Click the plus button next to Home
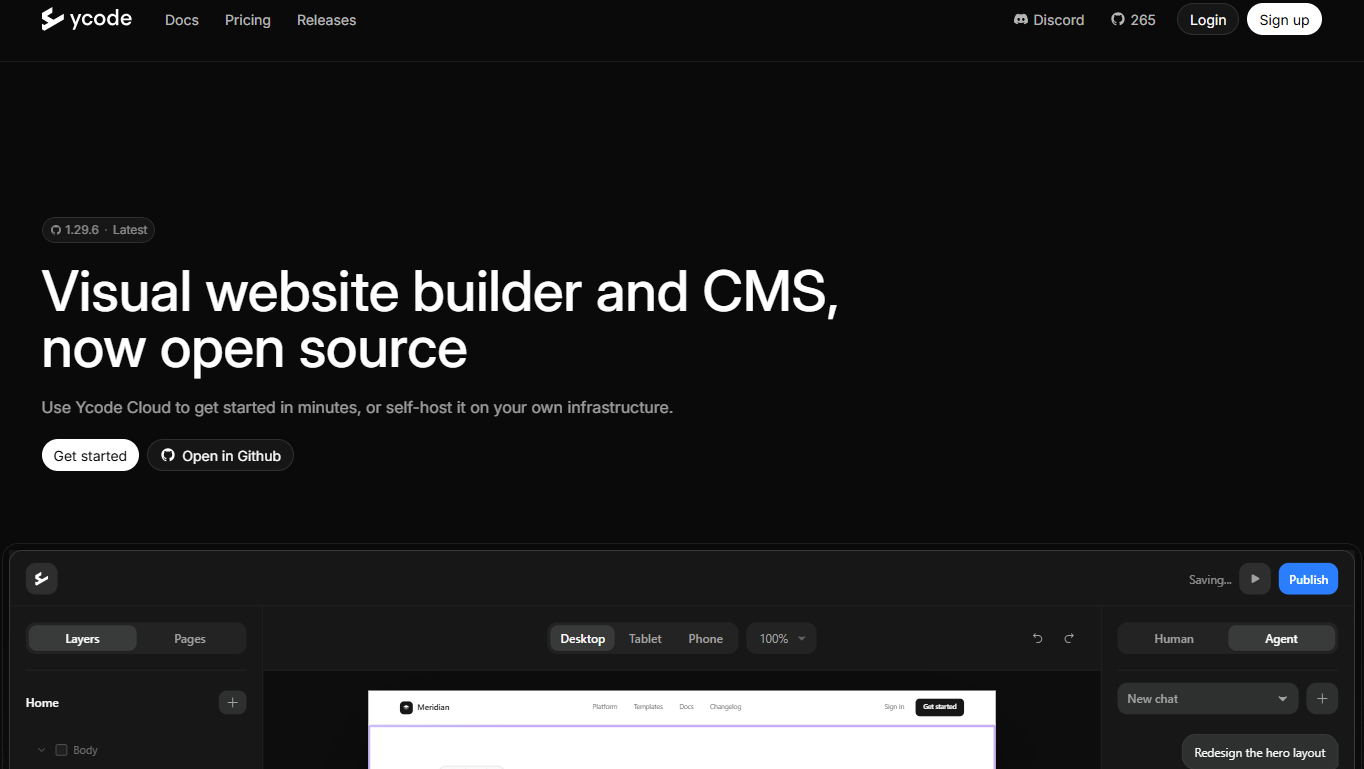 (232, 703)
